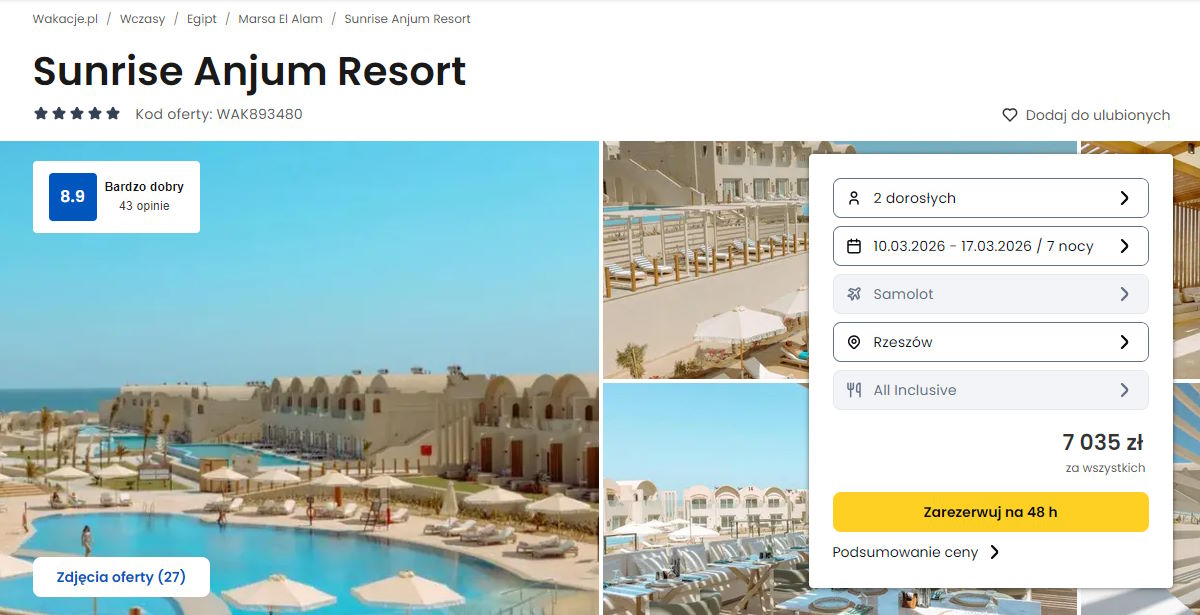1200x615 pixels.
Task: Open the All Inclusive board option chevron
Action: (1124, 390)
